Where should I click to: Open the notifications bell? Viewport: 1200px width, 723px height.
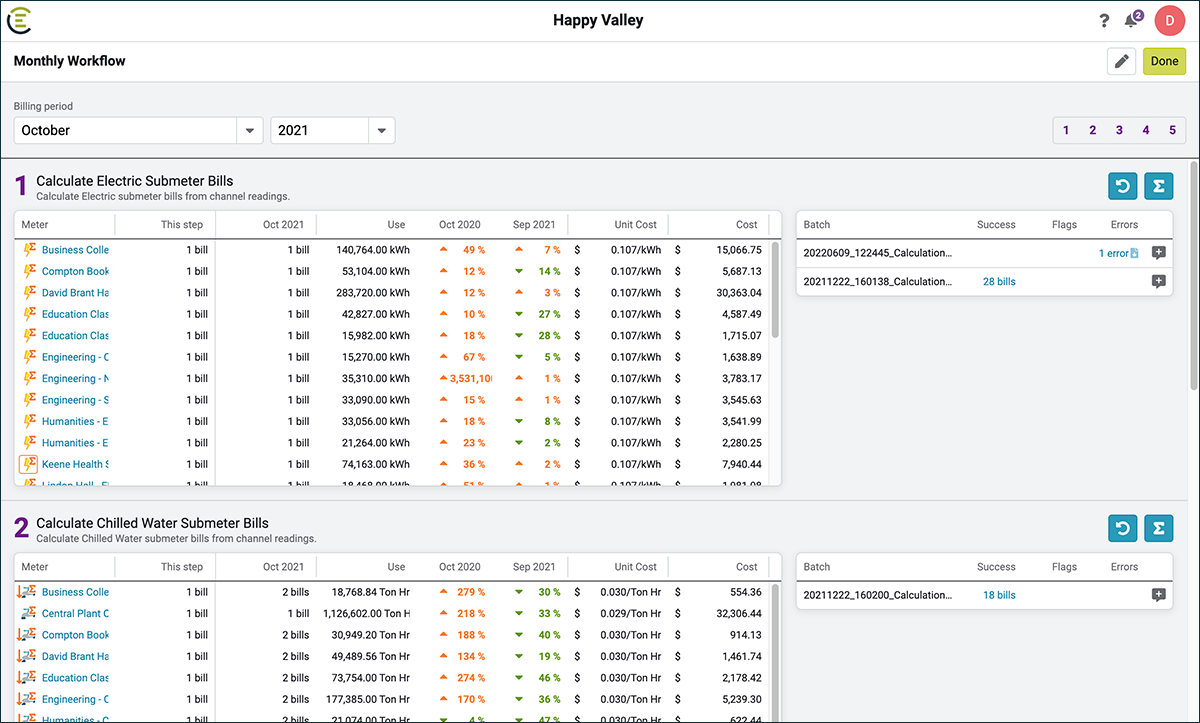1132,20
